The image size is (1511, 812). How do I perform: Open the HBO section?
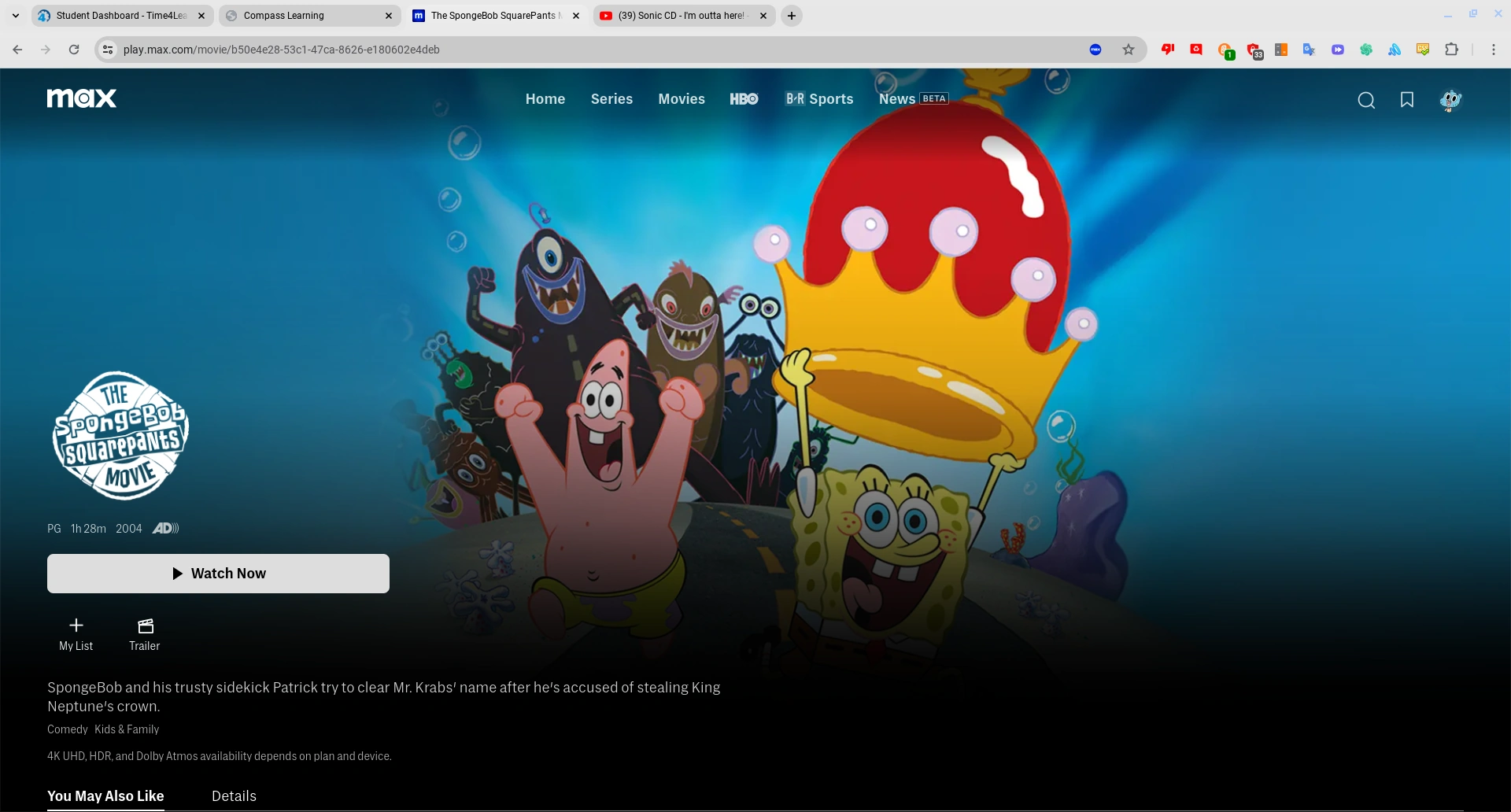click(743, 99)
